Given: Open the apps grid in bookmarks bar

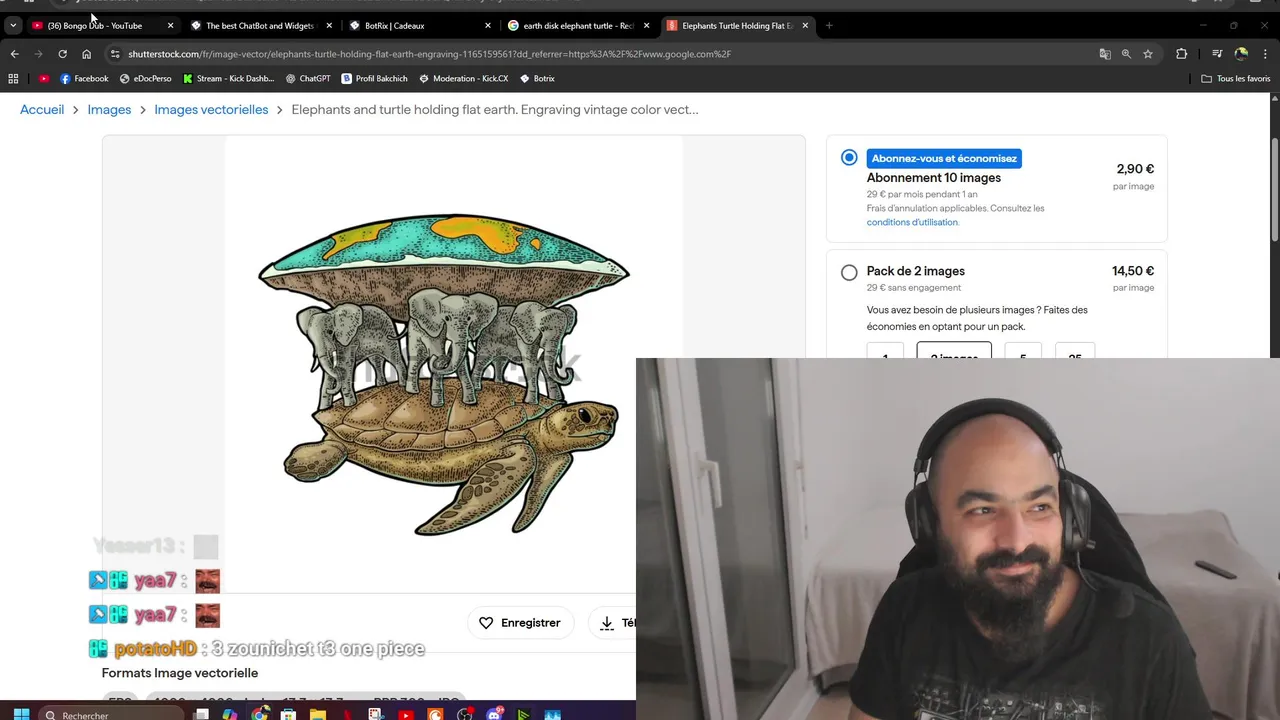Looking at the screenshot, I should pos(13,78).
